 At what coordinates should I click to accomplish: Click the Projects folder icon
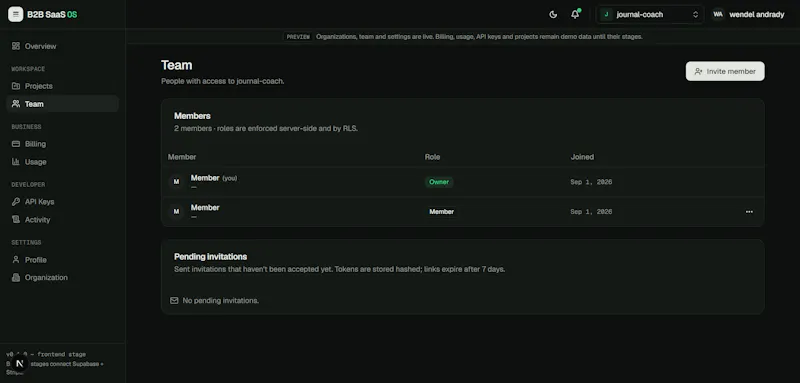16,86
